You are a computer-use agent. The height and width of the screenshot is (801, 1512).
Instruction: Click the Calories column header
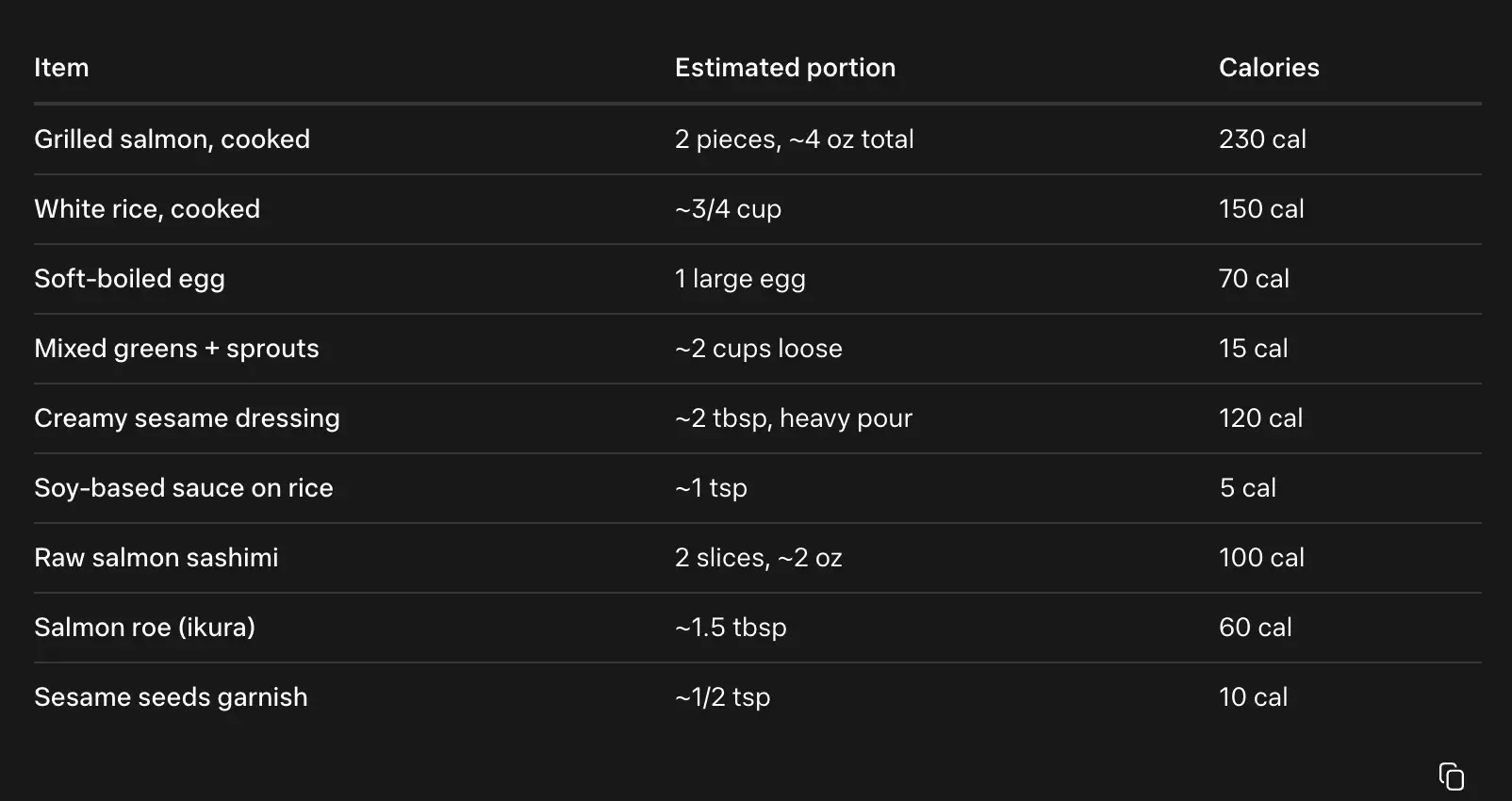pos(1268,68)
